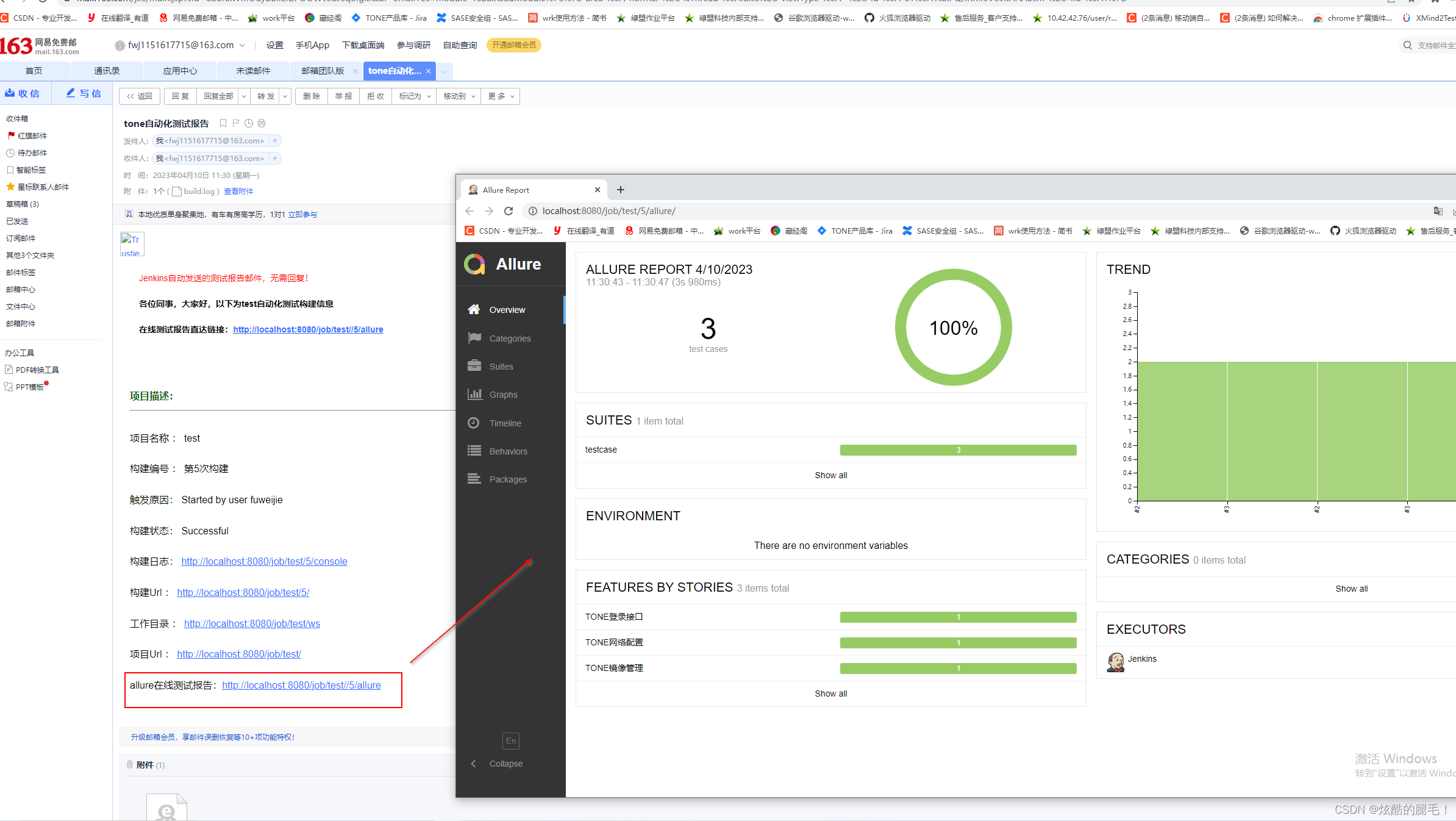Expand the 回复全部 dropdown arrow
Viewport: 1456px width, 821px height.
point(244,96)
